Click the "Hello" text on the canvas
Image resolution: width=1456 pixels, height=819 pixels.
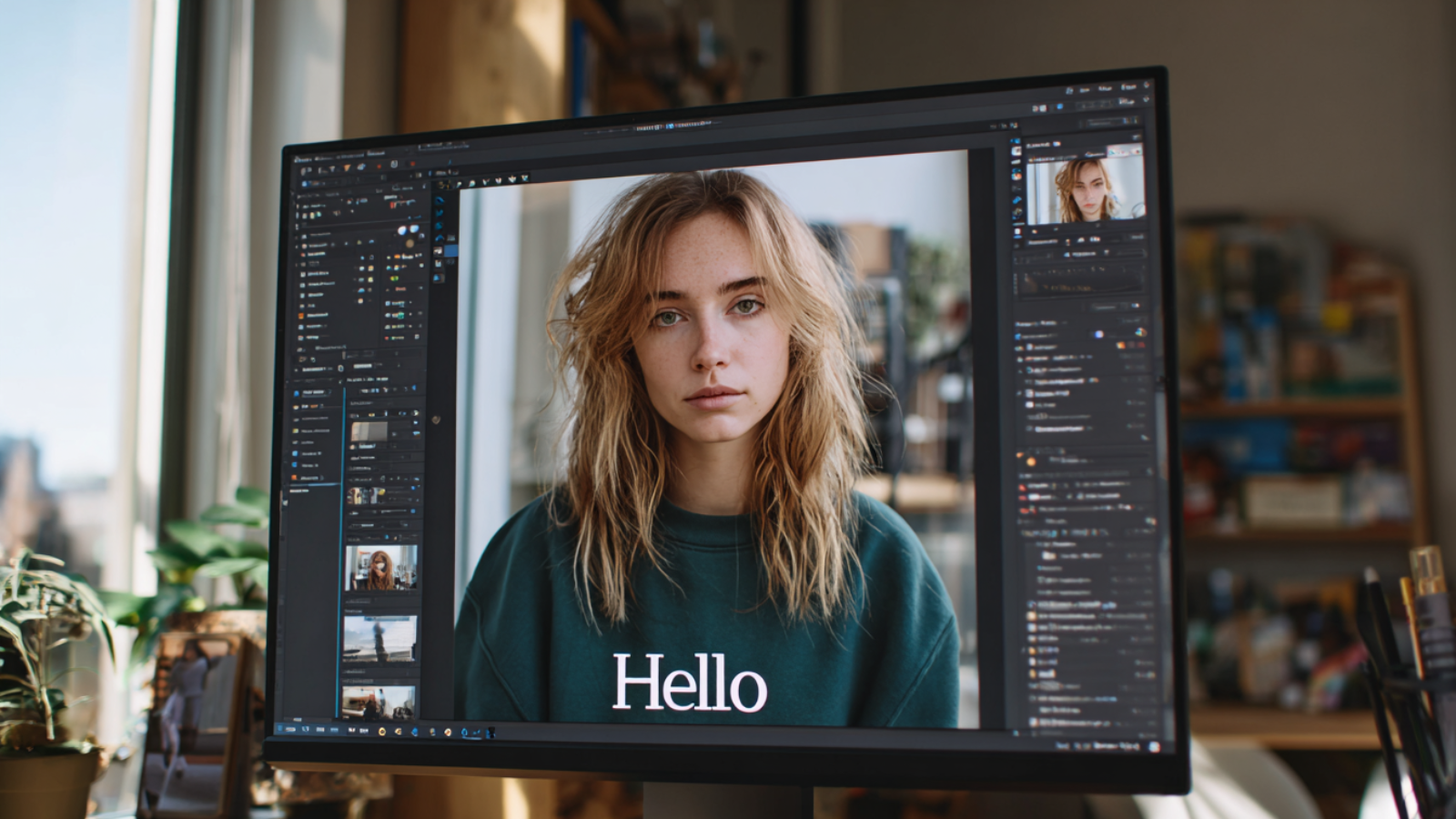(689, 682)
